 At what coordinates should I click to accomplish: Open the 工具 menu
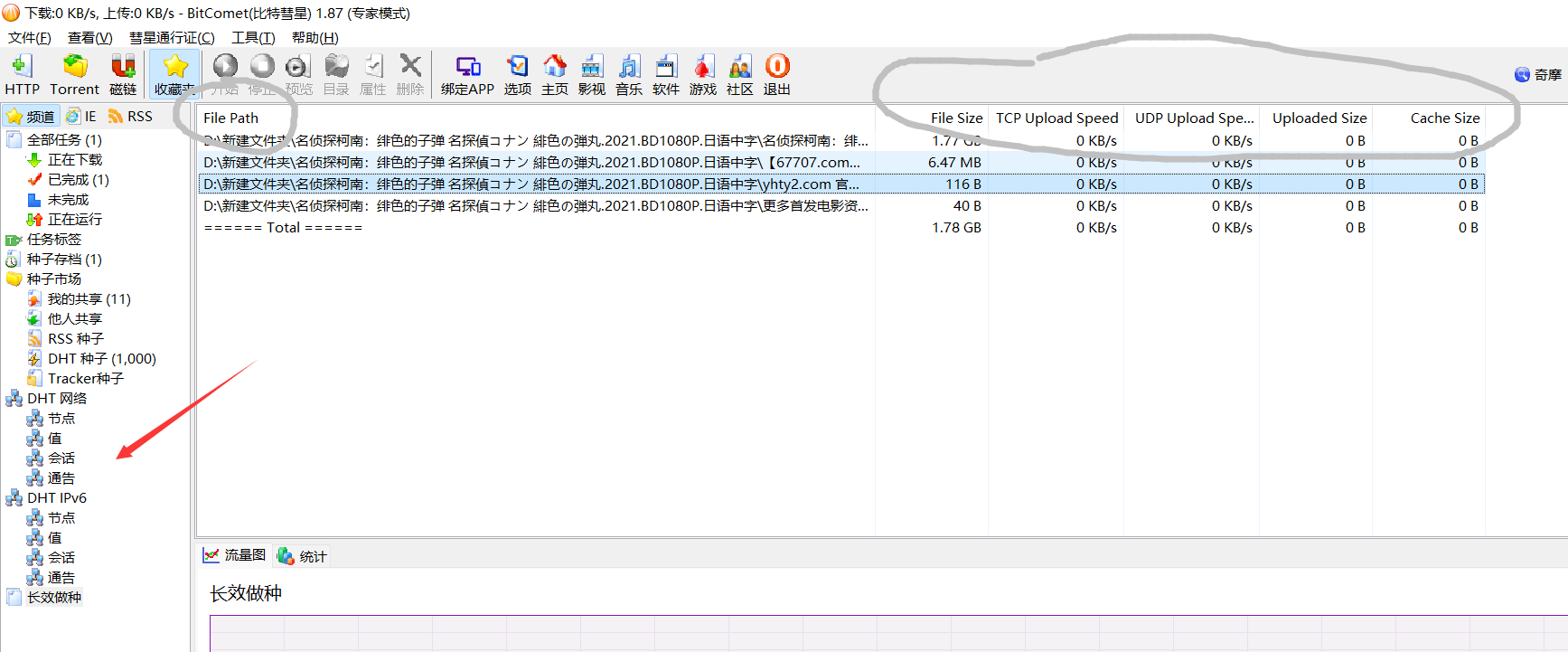point(253,37)
